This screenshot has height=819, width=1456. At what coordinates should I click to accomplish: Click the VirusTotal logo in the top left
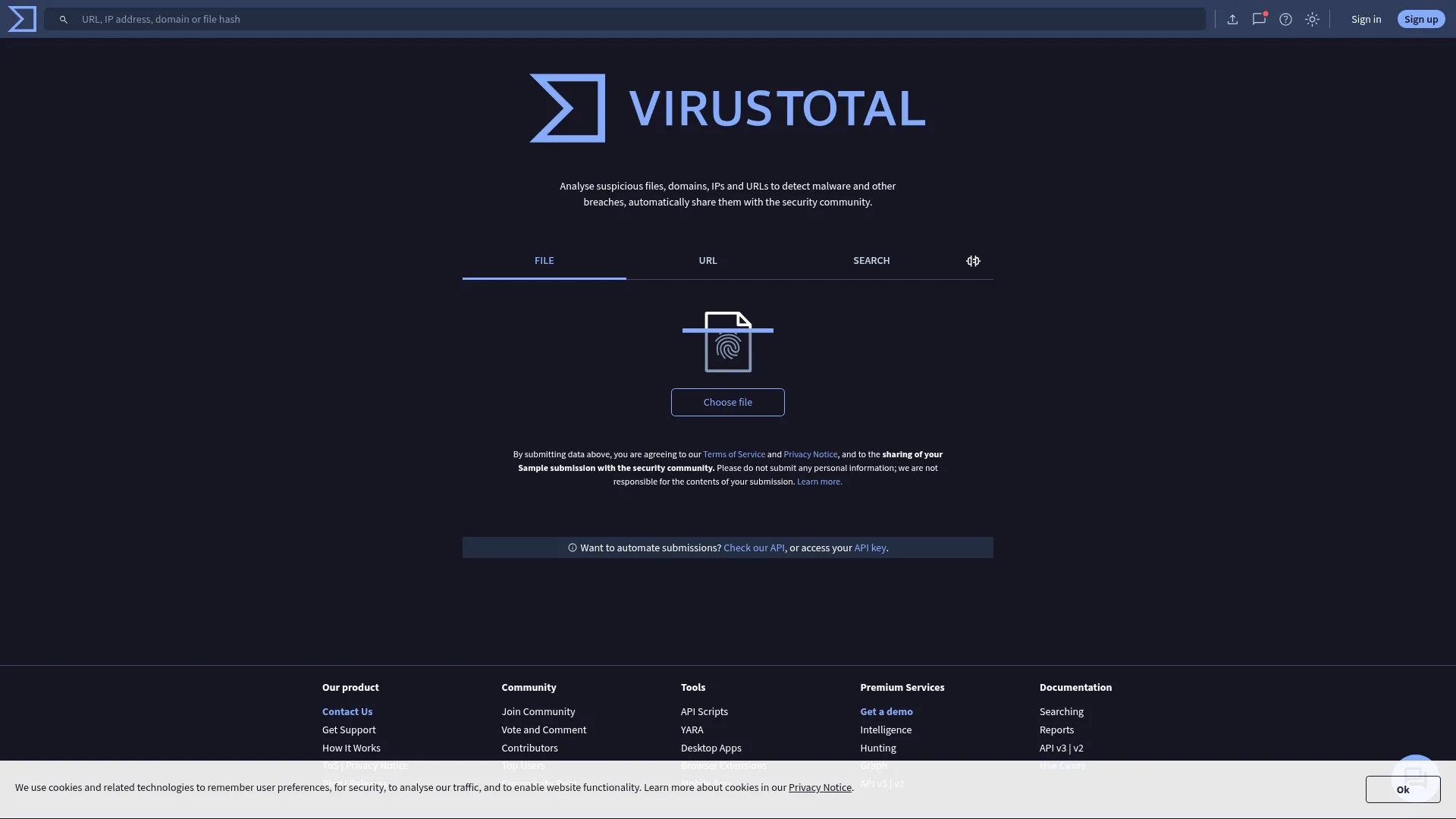[21, 19]
